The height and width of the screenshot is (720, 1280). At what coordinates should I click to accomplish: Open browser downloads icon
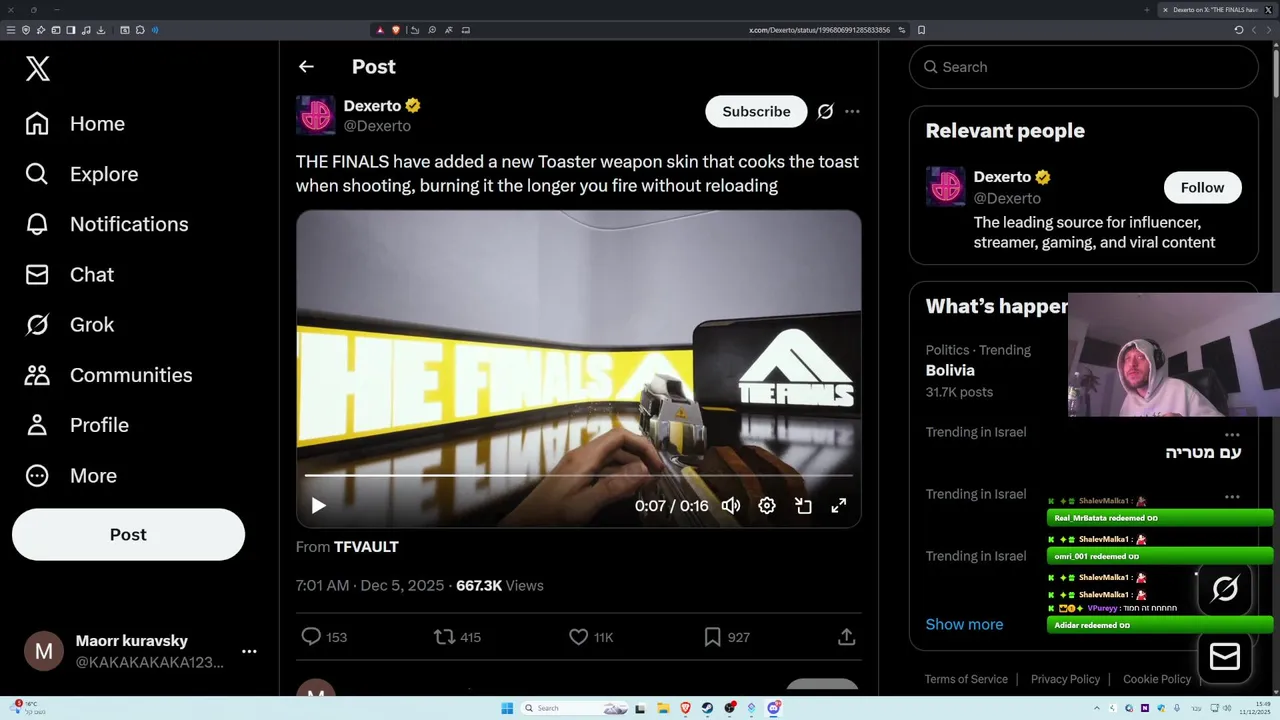(101, 30)
